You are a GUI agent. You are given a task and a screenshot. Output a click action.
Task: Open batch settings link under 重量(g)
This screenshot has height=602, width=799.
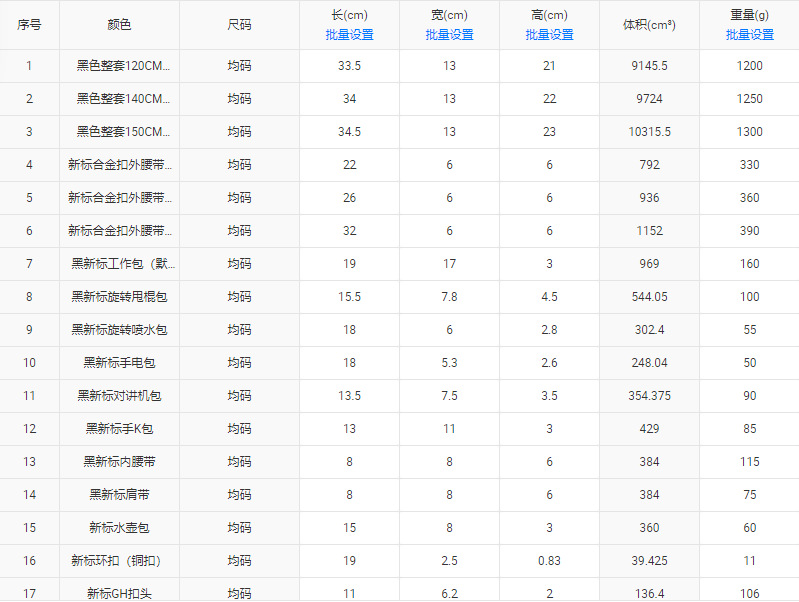tap(749, 35)
